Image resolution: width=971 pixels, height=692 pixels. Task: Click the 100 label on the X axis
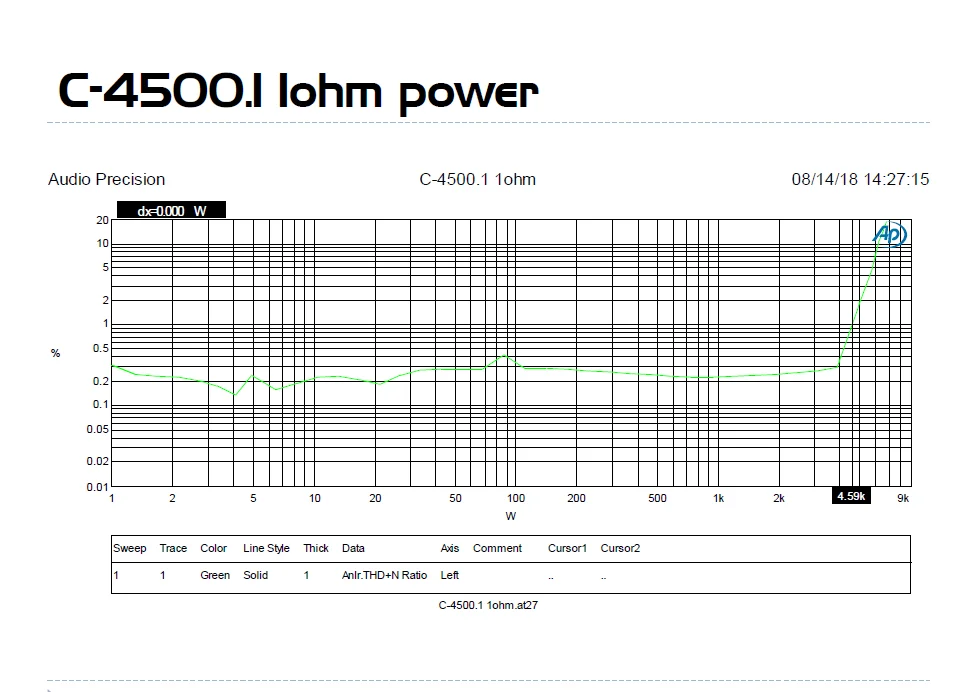(516, 498)
